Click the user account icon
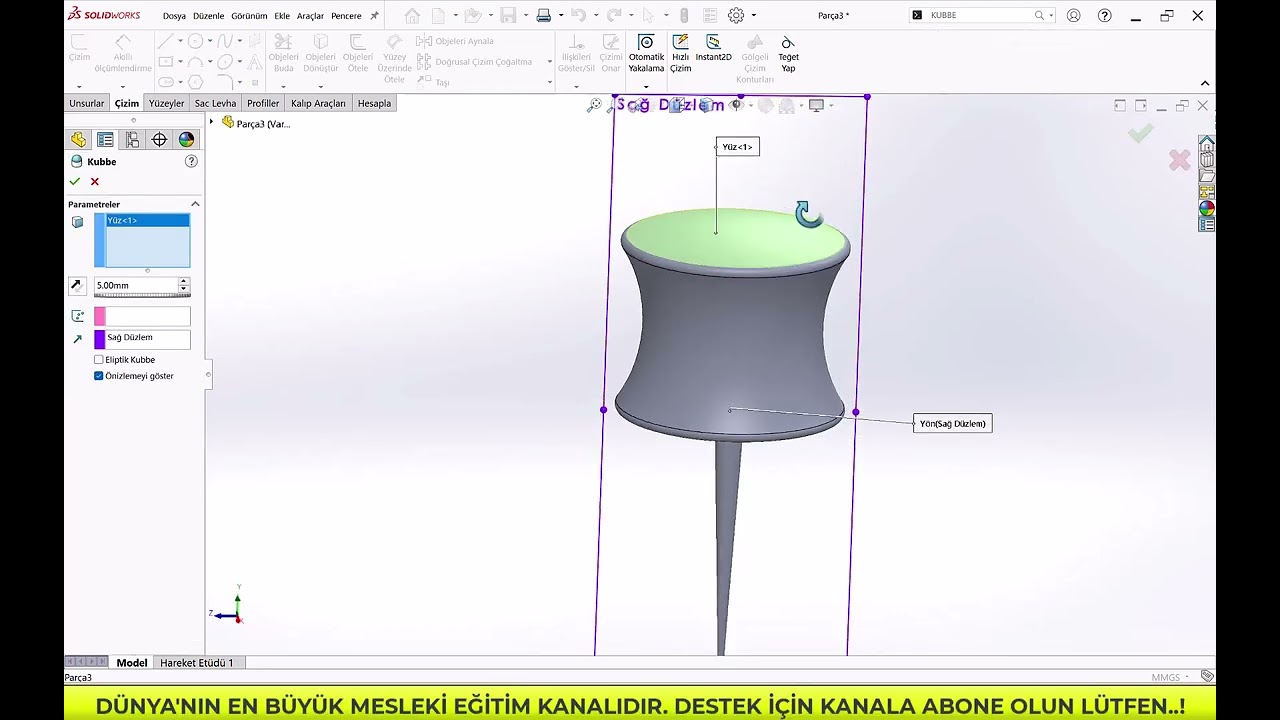 [1073, 15]
